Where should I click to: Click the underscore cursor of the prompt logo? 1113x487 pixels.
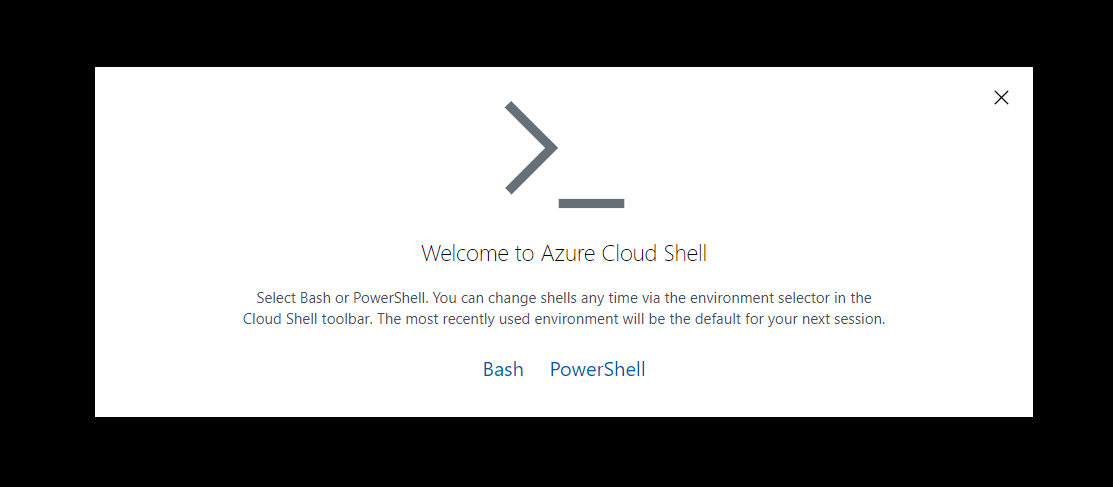(591, 203)
